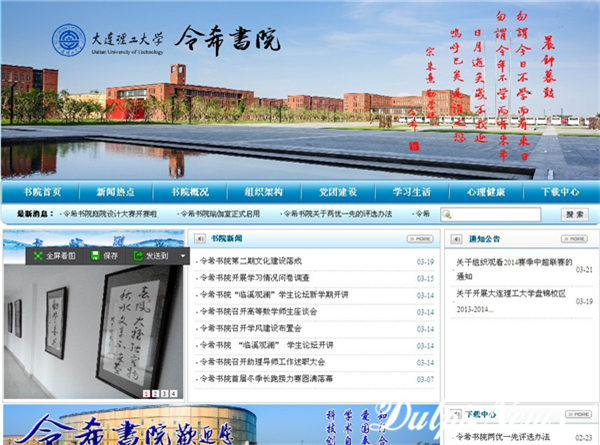
Task: Open ticker item 令希书院关于两优一先的评选办法
Action: click(x=336, y=214)
